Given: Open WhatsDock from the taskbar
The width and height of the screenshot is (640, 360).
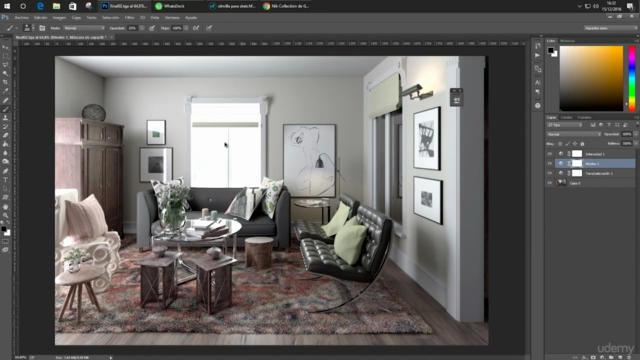Looking at the screenshot, I should [171, 6].
